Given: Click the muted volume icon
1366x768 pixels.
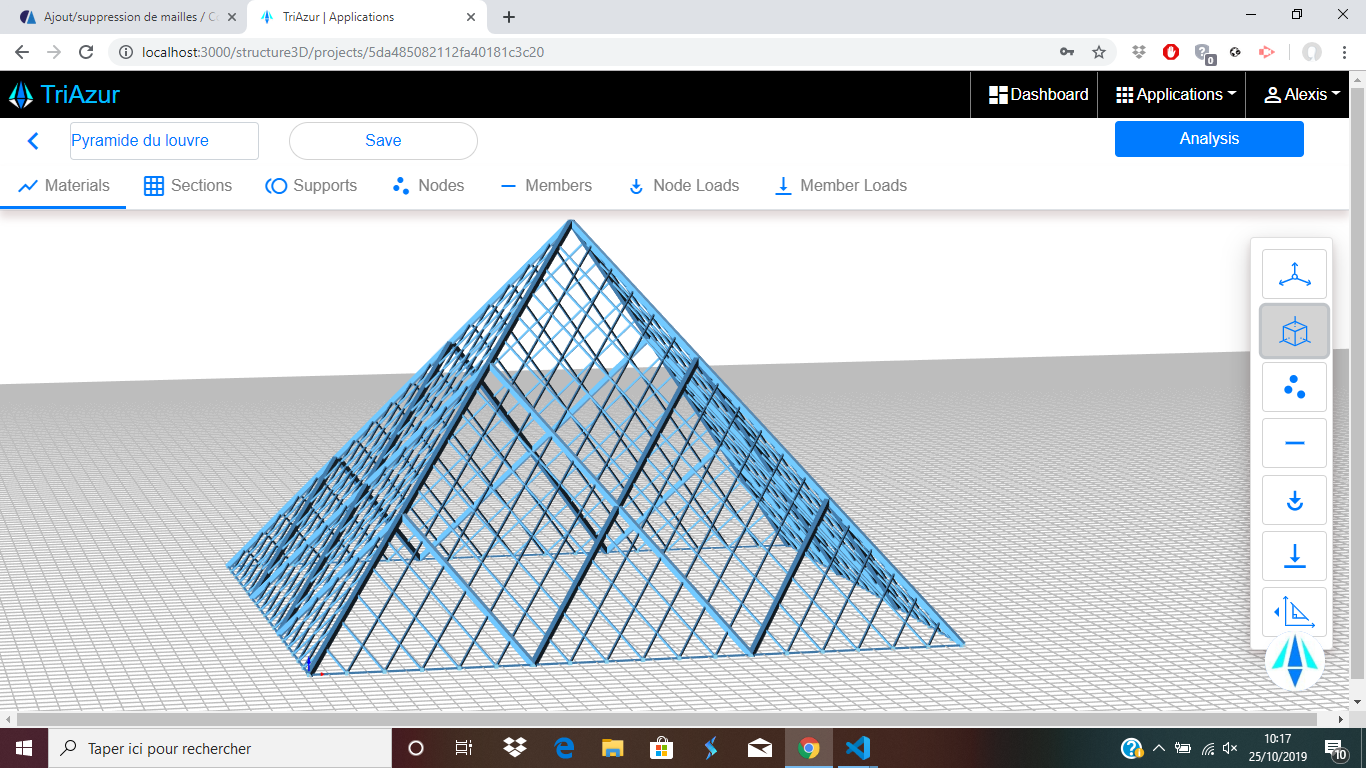Looking at the screenshot, I should coord(1231,748).
